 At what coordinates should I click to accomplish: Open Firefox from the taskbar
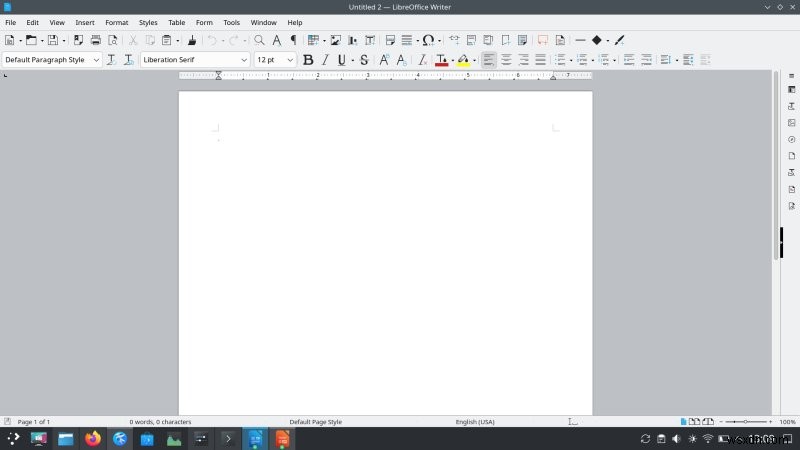coord(93,439)
